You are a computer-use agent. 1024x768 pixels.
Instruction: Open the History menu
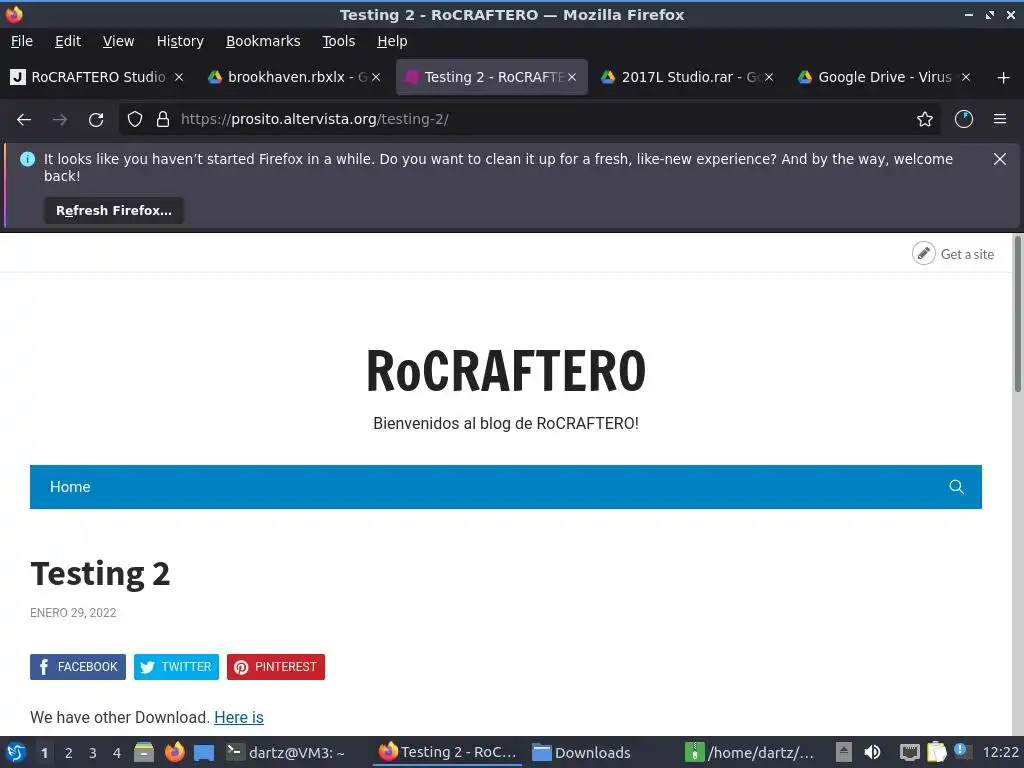(180, 41)
